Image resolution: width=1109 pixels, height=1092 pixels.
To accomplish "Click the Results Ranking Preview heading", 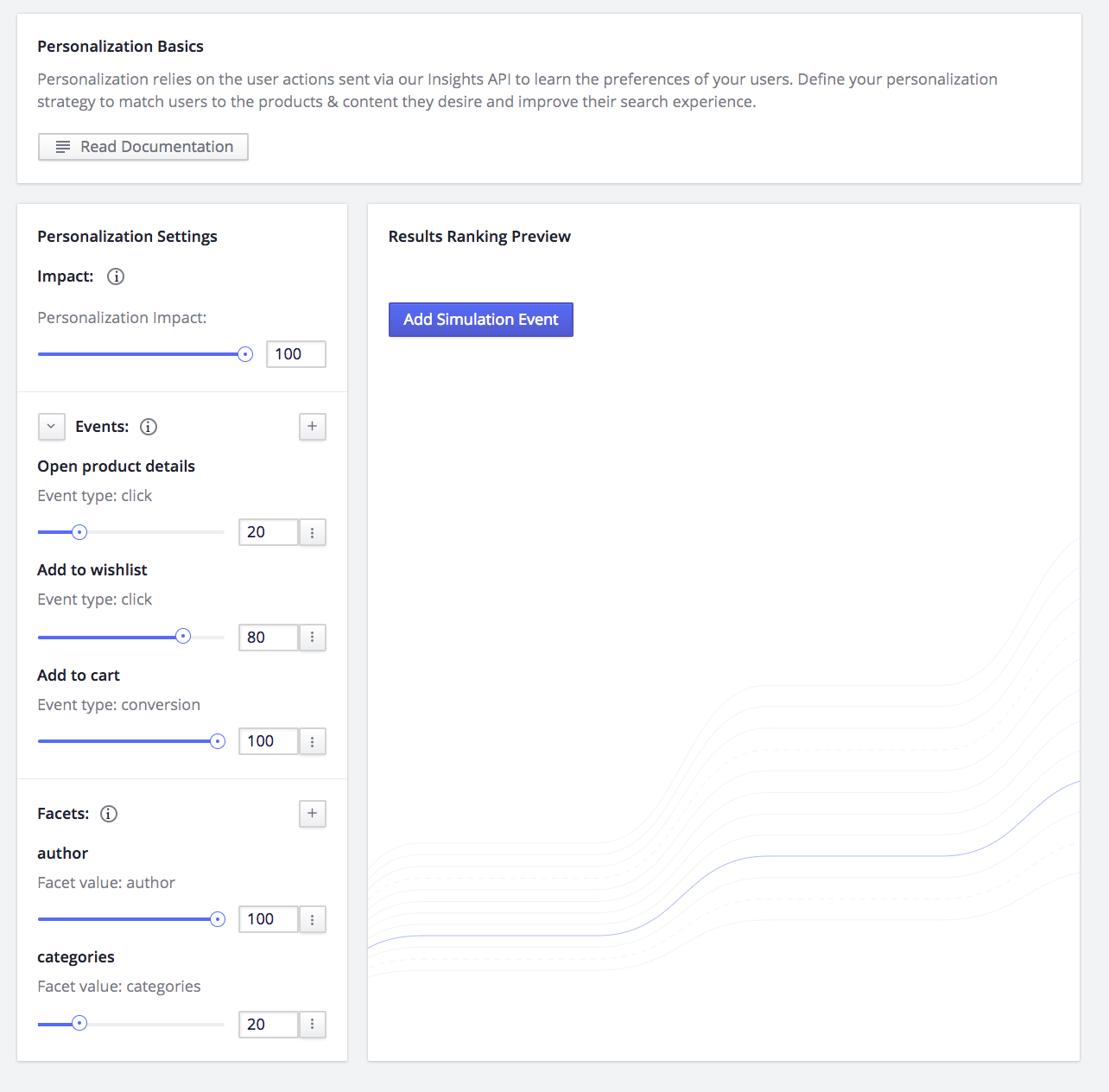I will pos(479,237).
